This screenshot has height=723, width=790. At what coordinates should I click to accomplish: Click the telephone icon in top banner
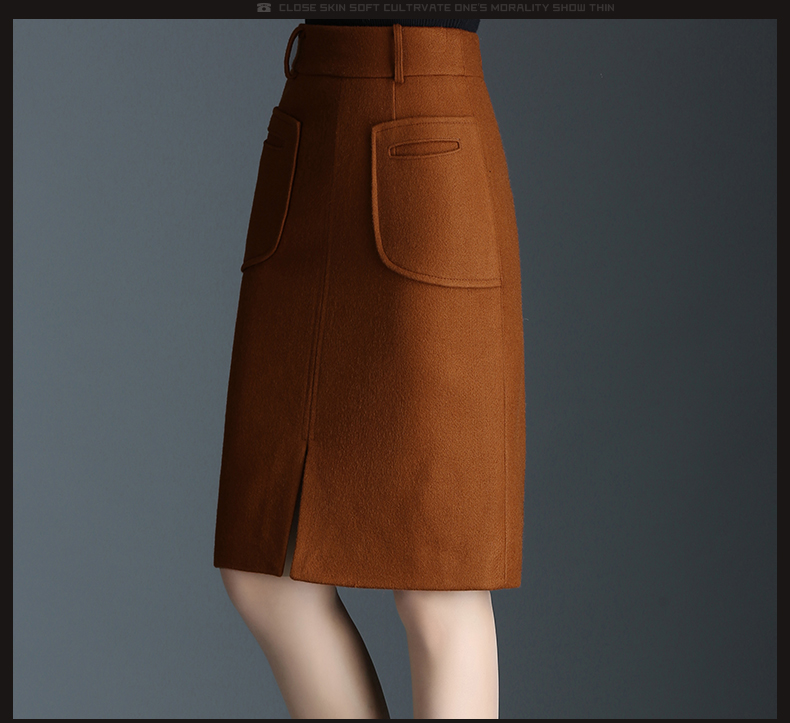[264, 8]
